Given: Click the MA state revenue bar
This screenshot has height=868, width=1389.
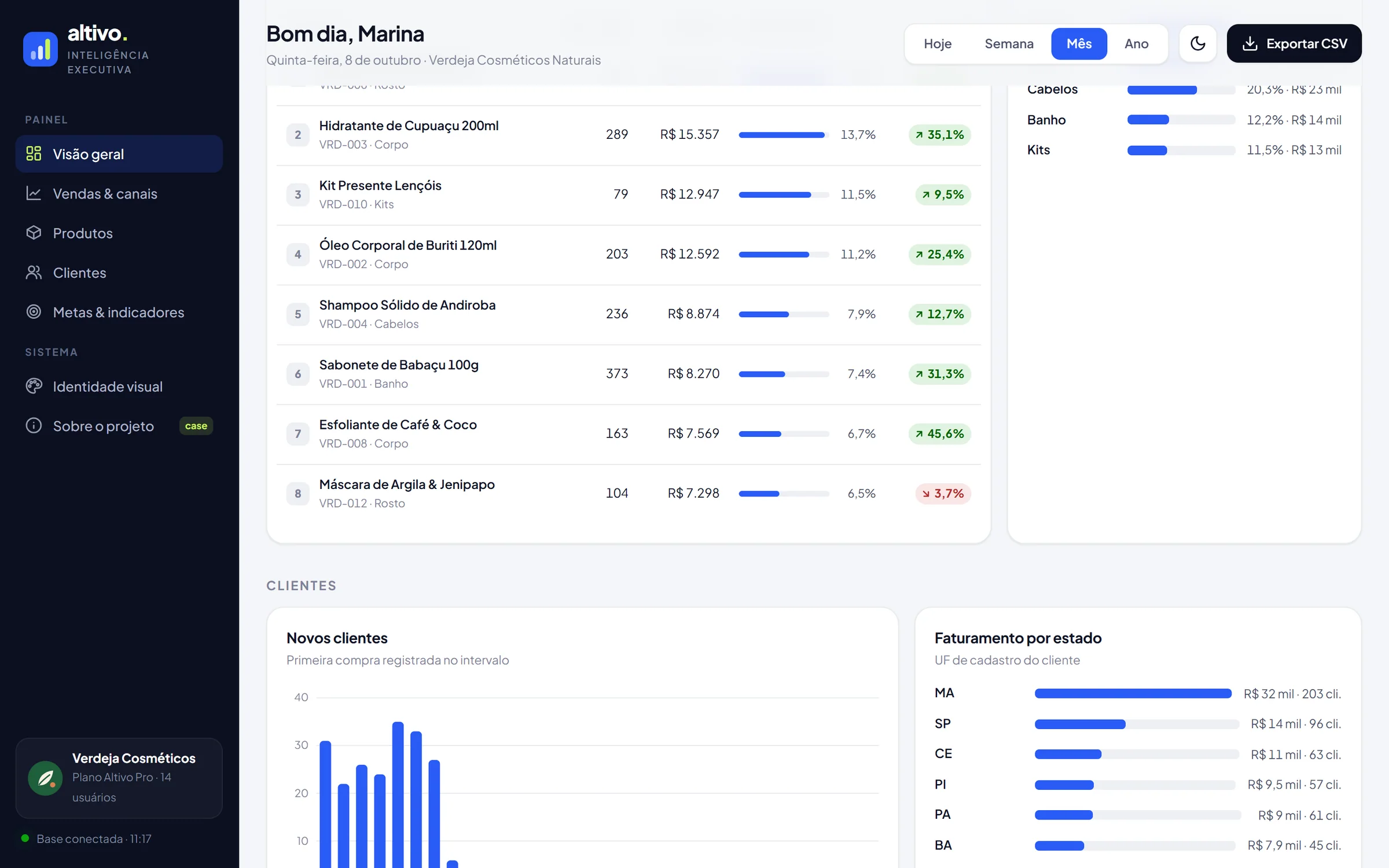Looking at the screenshot, I should pyautogui.click(x=1133, y=693).
